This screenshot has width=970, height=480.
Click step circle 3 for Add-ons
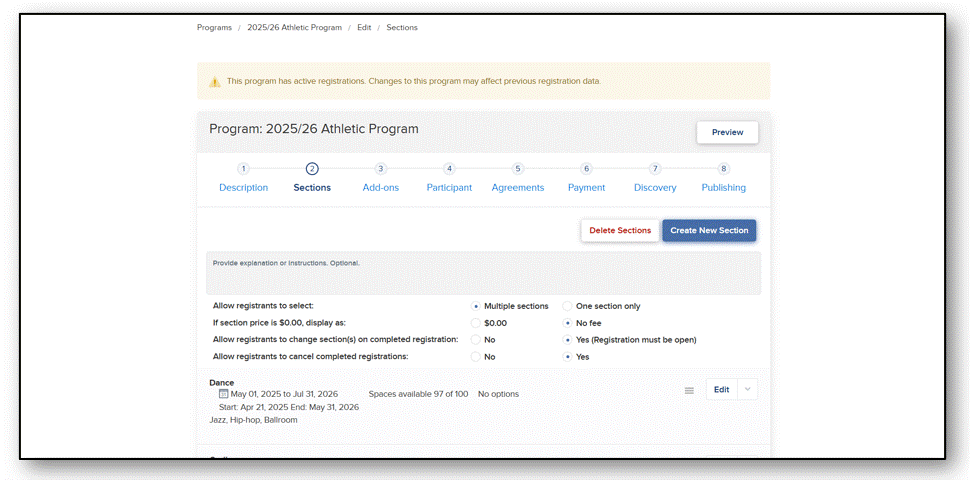tap(381, 169)
